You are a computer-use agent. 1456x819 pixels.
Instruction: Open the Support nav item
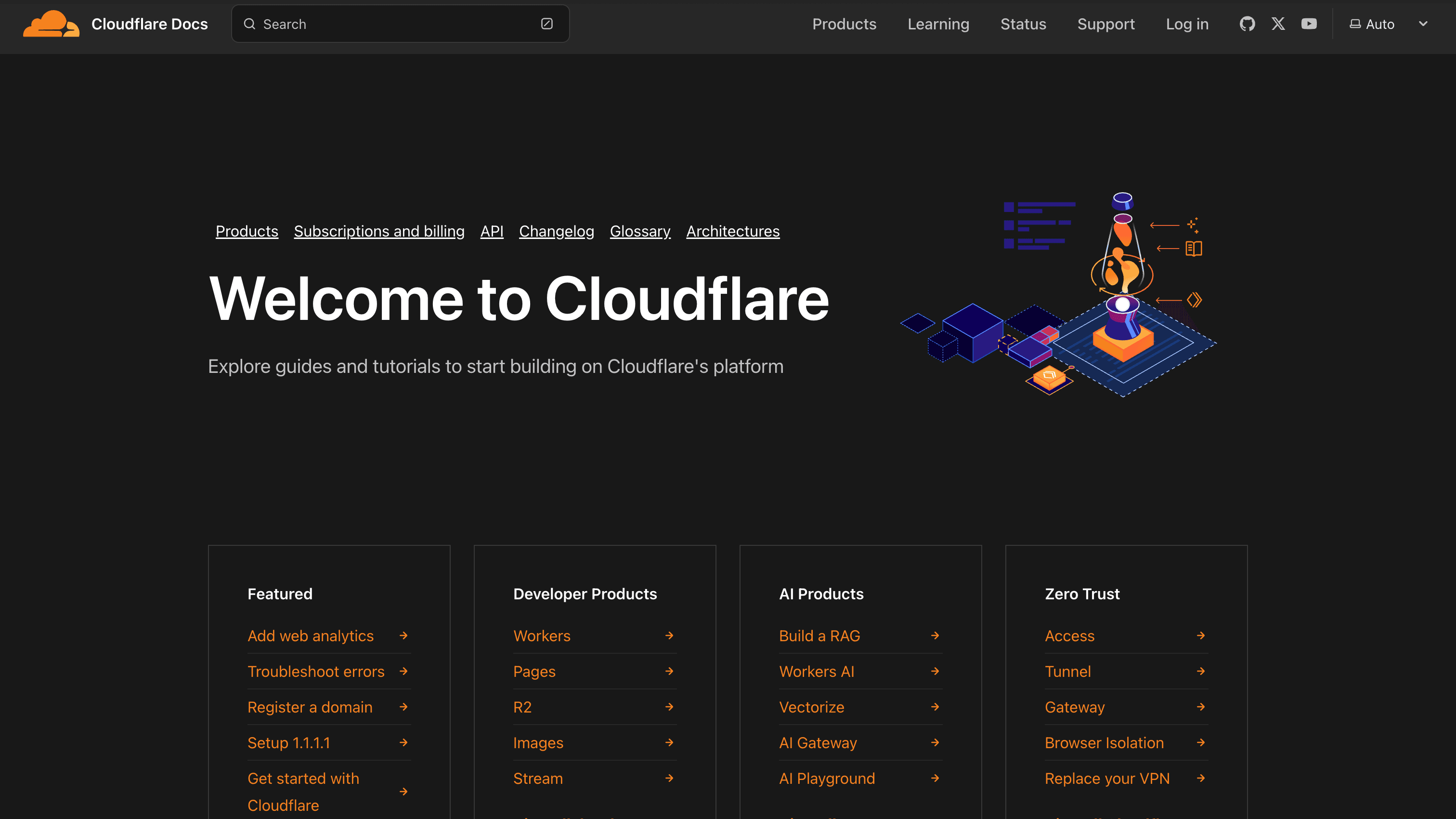1105,24
